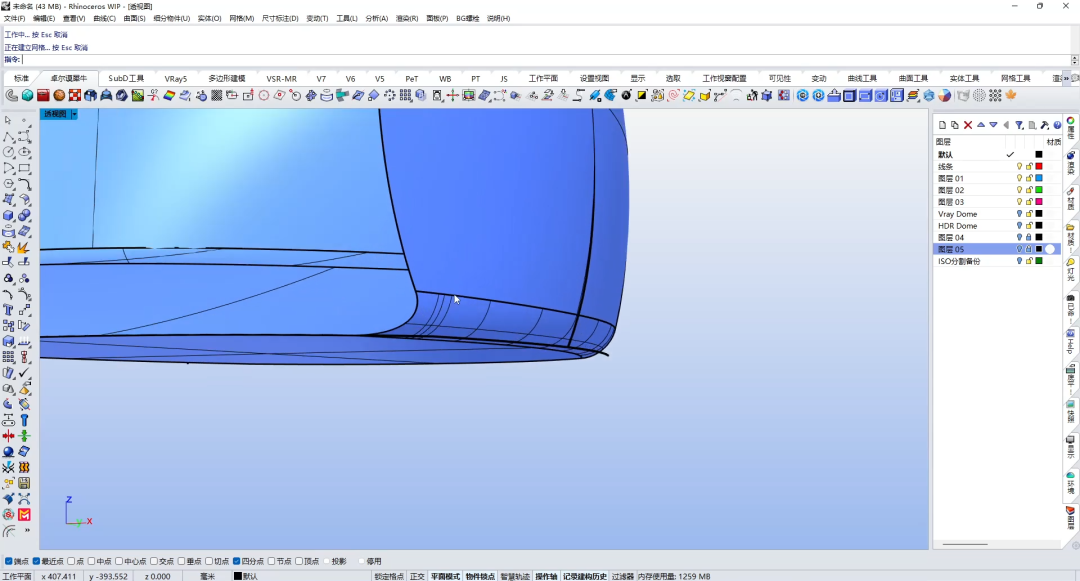Select the Text tool in left toolbar
This screenshot has width=1080, height=581.
coord(8,310)
